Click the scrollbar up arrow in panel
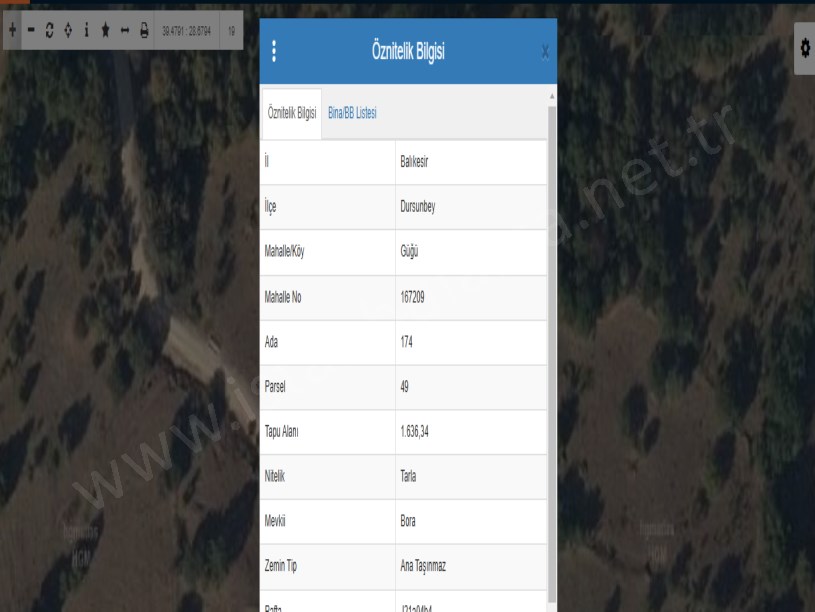 point(552,96)
